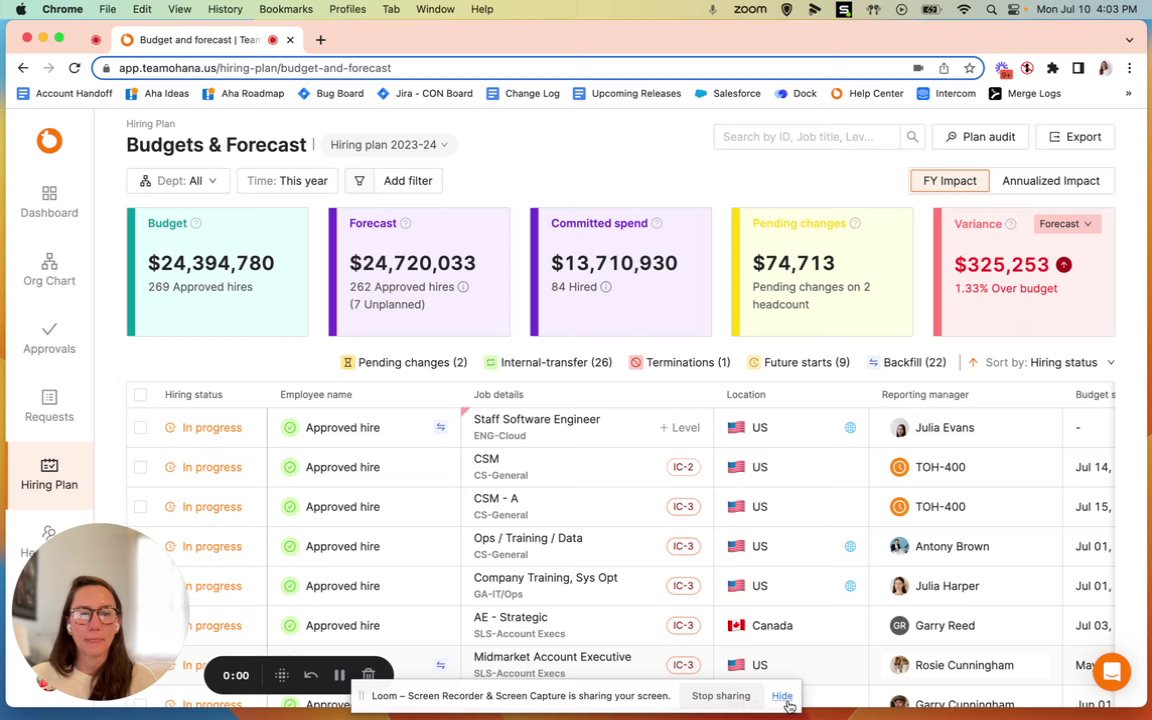Click the Hide link in Loom bar
This screenshot has width=1152, height=720.
(x=782, y=696)
